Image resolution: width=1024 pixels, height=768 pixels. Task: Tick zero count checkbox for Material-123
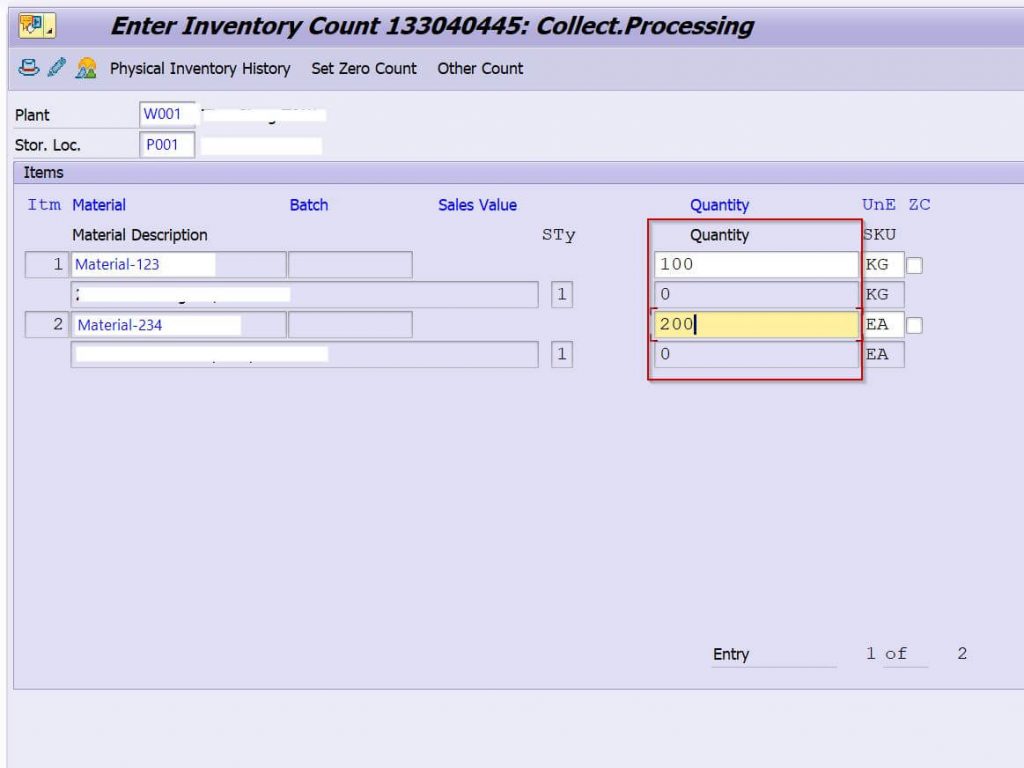click(x=914, y=265)
